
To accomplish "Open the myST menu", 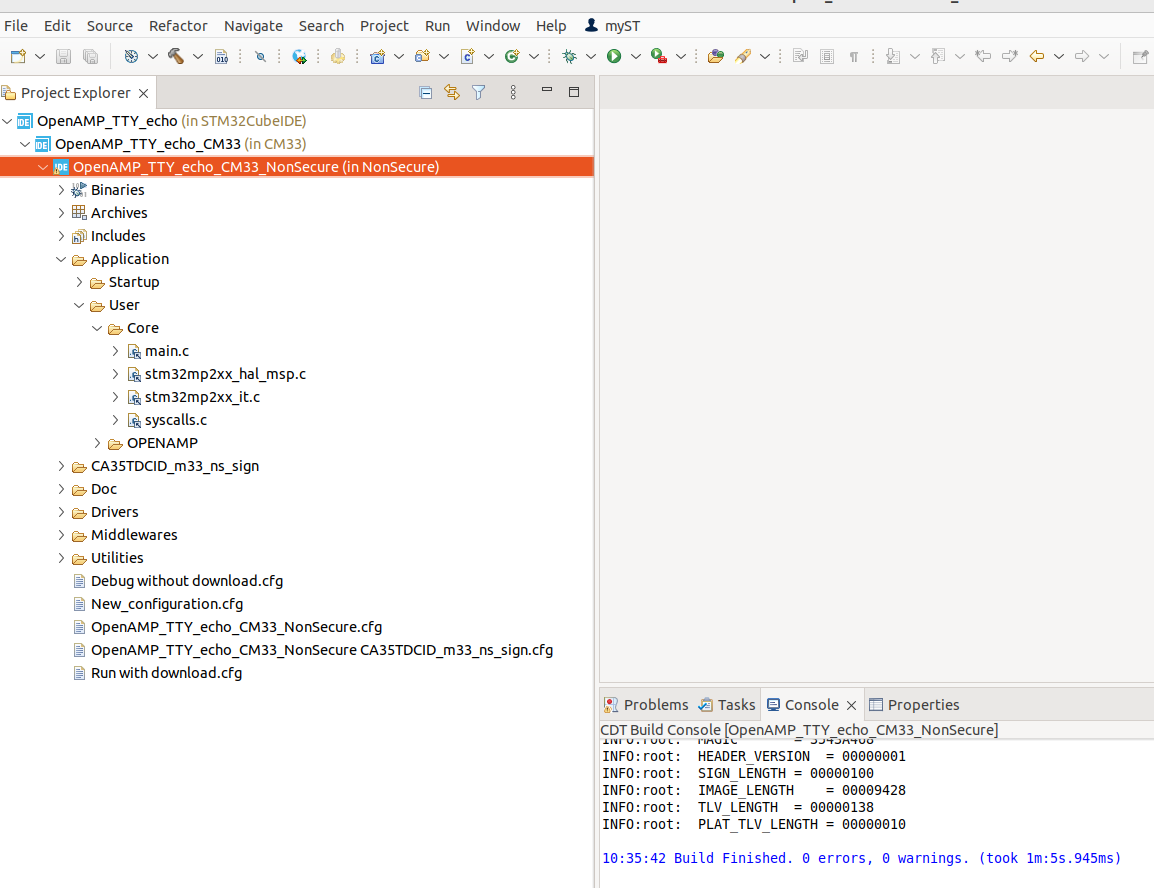I will (613, 26).
